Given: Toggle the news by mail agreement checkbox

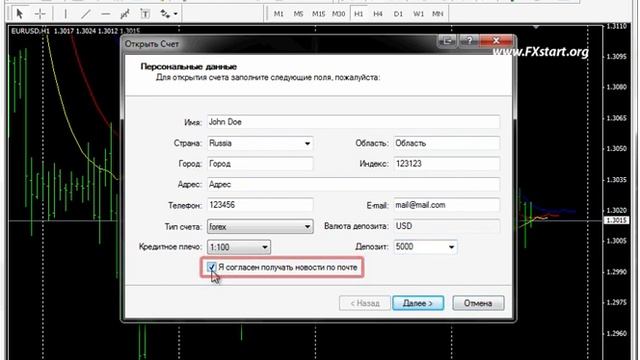Looking at the screenshot, I should coord(211,267).
